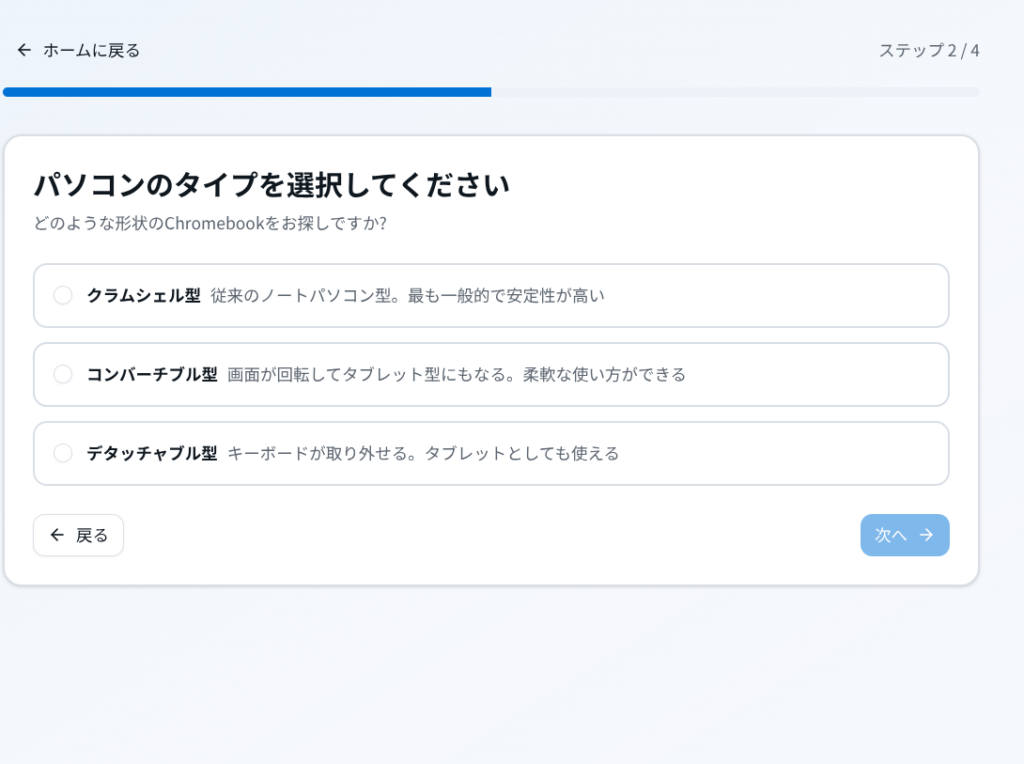The height and width of the screenshot is (764, 1024).
Task: Click the コンバーチブル型 bold option label
Action: pyautogui.click(x=151, y=374)
